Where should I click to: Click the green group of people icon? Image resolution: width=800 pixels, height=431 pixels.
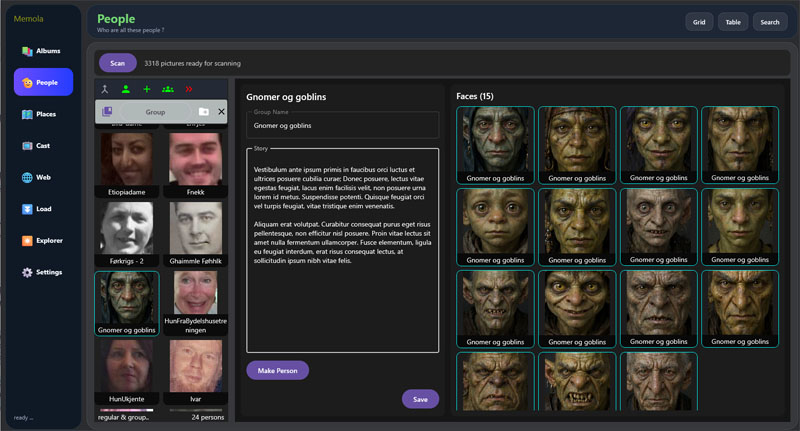click(x=168, y=89)
